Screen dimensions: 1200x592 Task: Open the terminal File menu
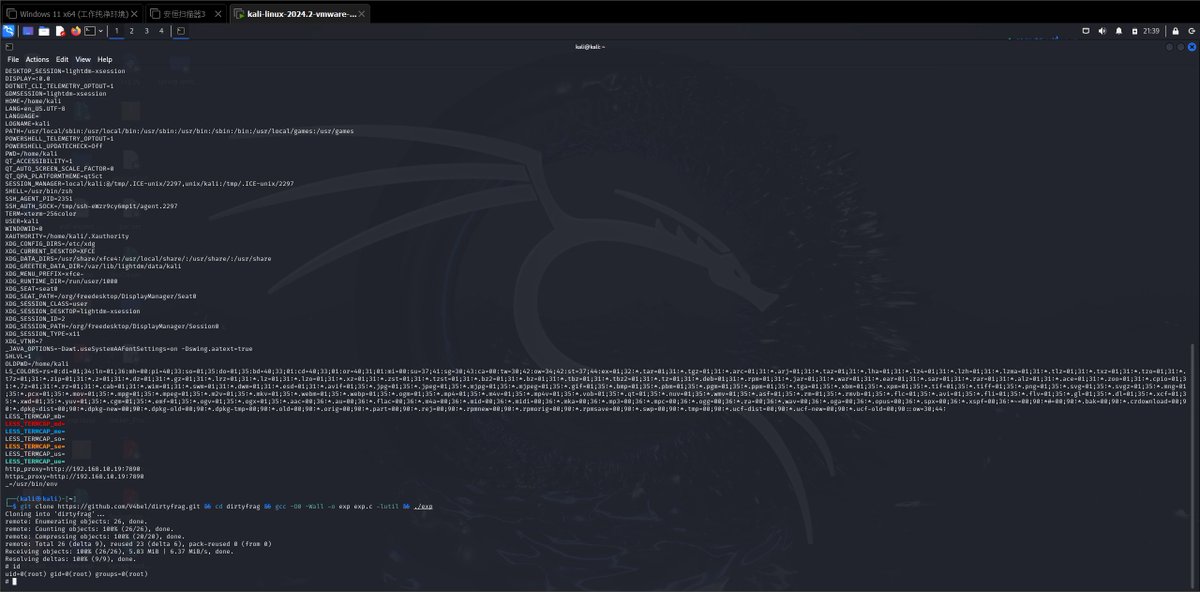click(13, 59)
